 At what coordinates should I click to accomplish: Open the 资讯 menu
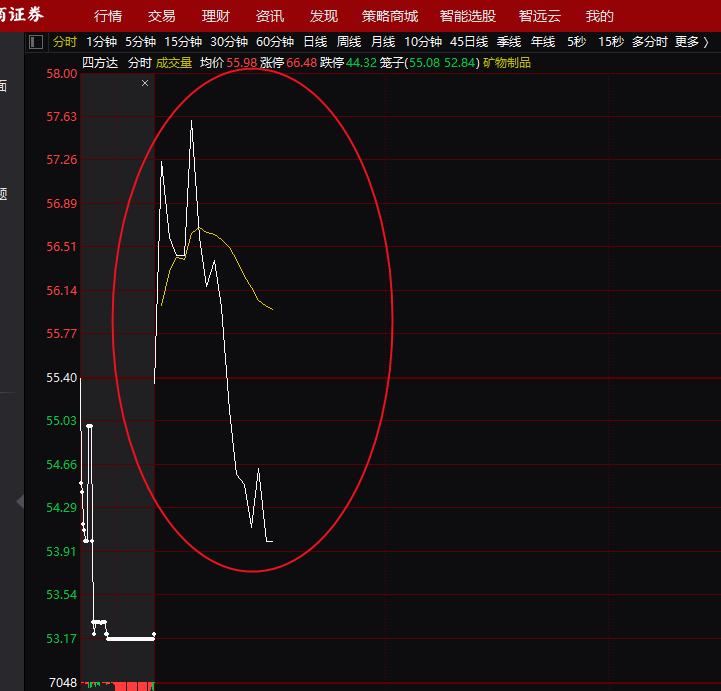(269, 17)
